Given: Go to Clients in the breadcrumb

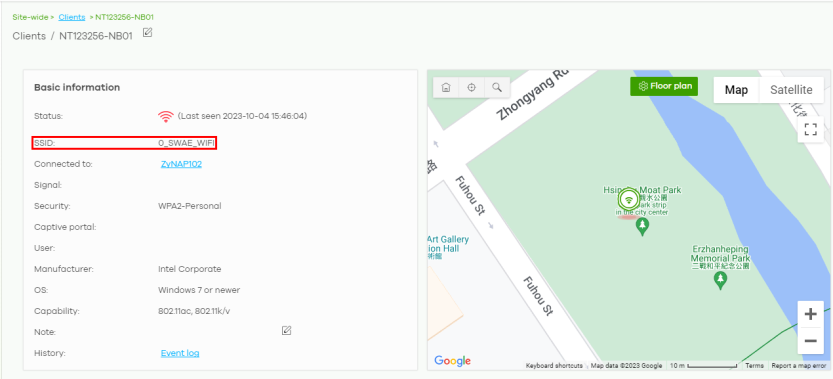Looking at the screenshot, I should click(x=72, y=17).
